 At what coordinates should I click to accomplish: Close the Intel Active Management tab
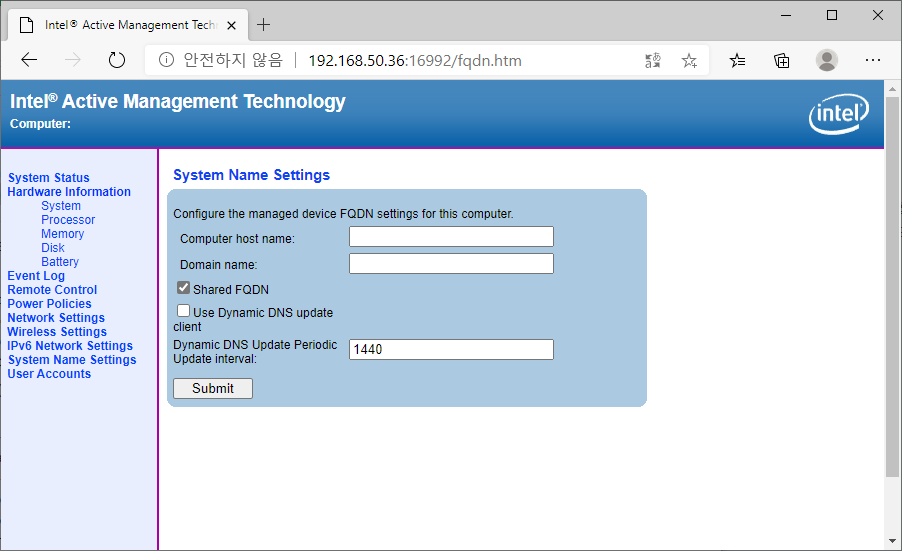[x=231, y=25]
